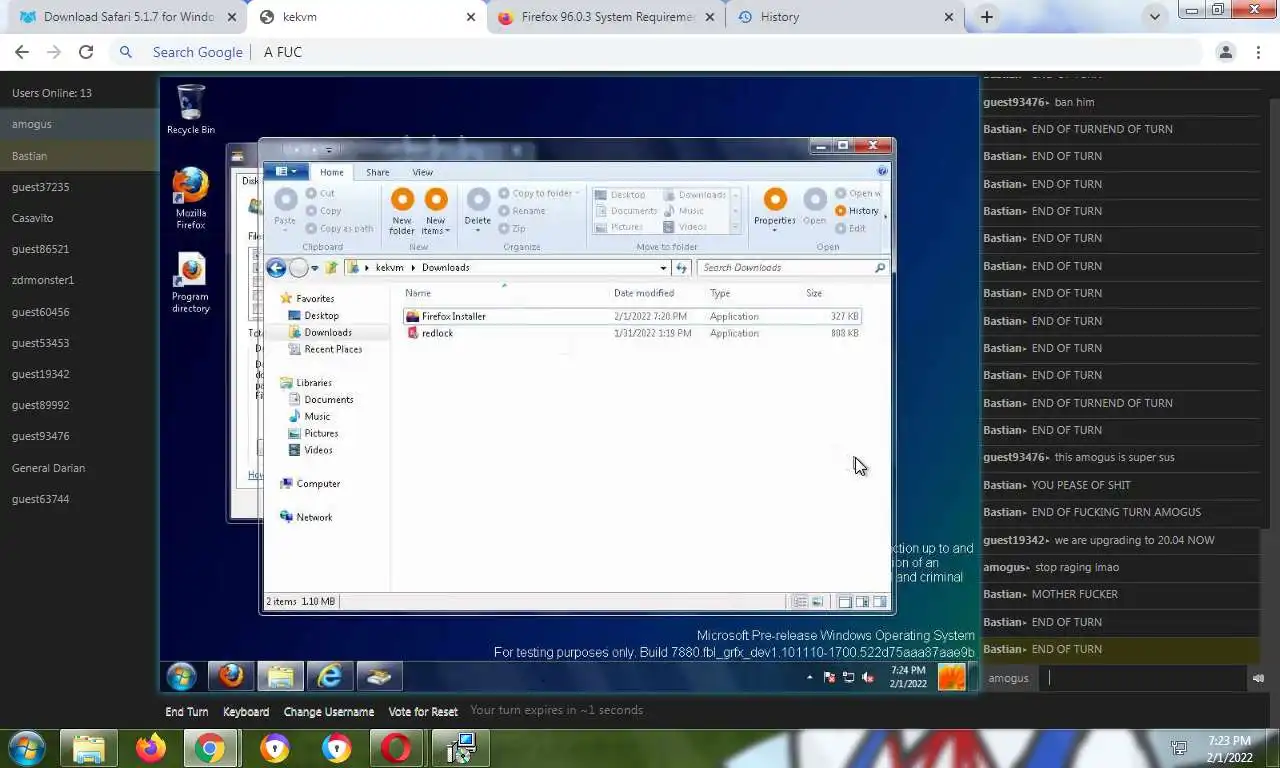Screen dimensions: 1280x768
Task: Switch to the Firefox 96.0.3 System Requirements tab
Action: coord(608,17)
